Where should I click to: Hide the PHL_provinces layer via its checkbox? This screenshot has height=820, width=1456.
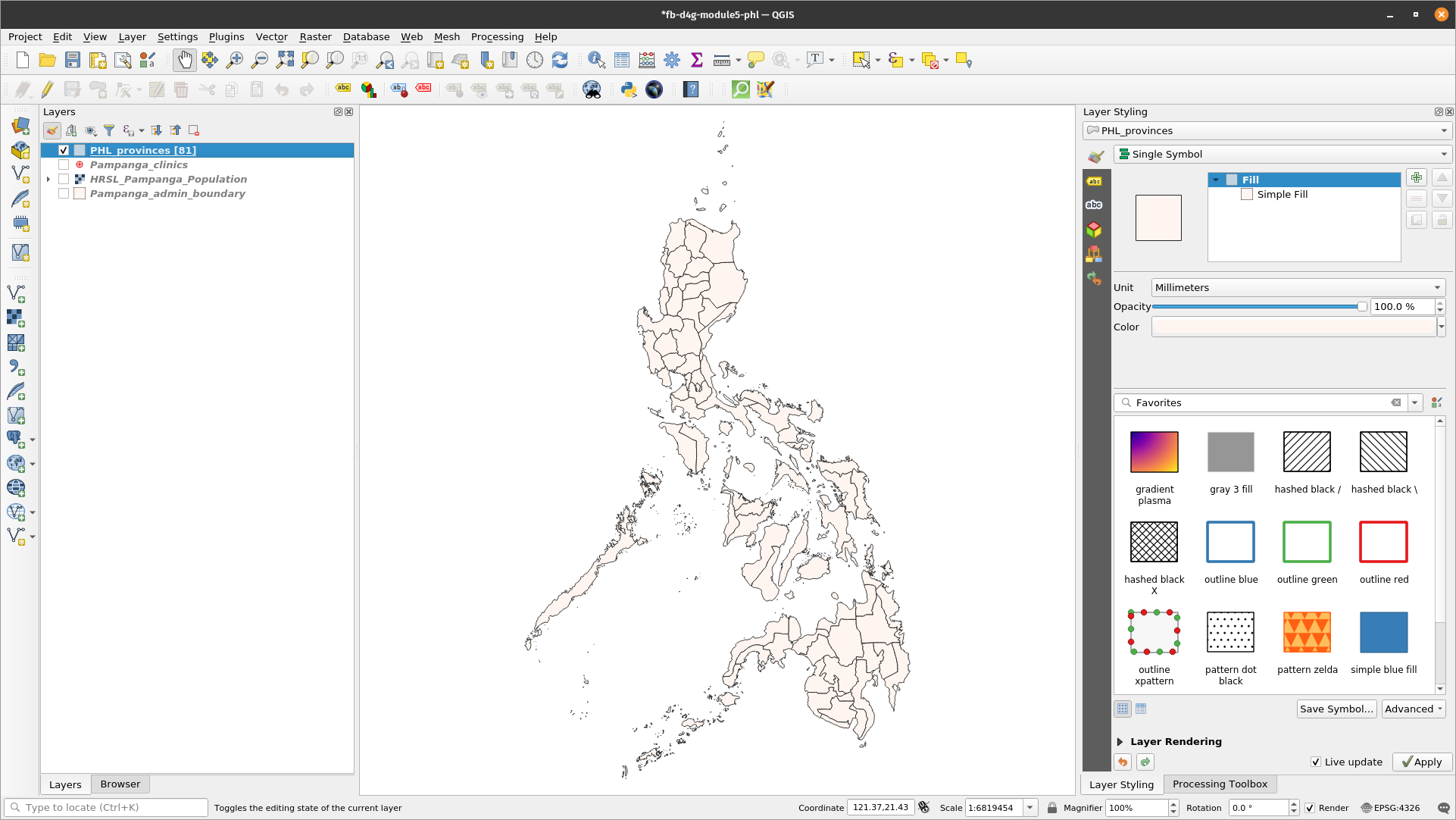coord(64,150)
